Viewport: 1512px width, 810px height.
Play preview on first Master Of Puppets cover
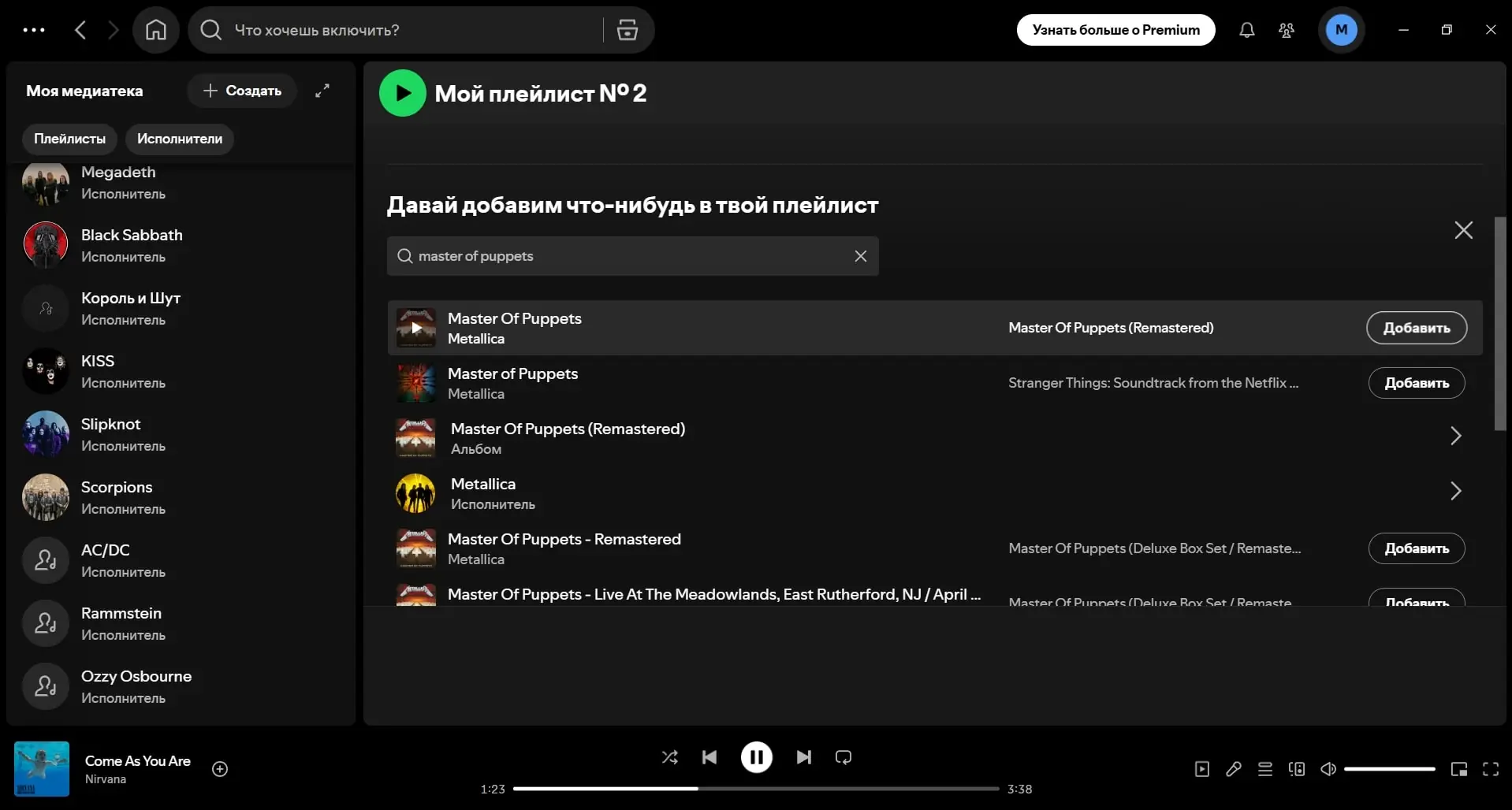[x=415, y=328]
